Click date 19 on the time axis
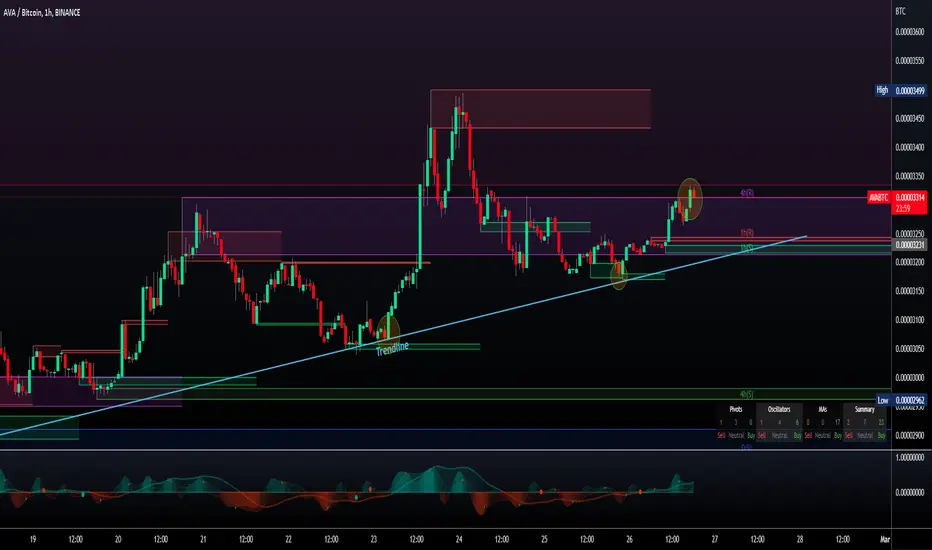The image size is (932, 550). (33, 539)
